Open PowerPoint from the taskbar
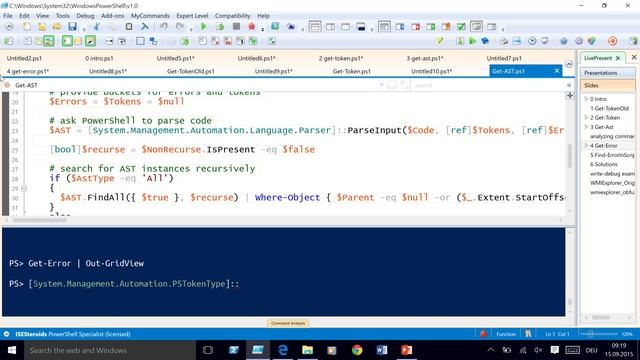 pyautogui.click(x=407, y=350)
